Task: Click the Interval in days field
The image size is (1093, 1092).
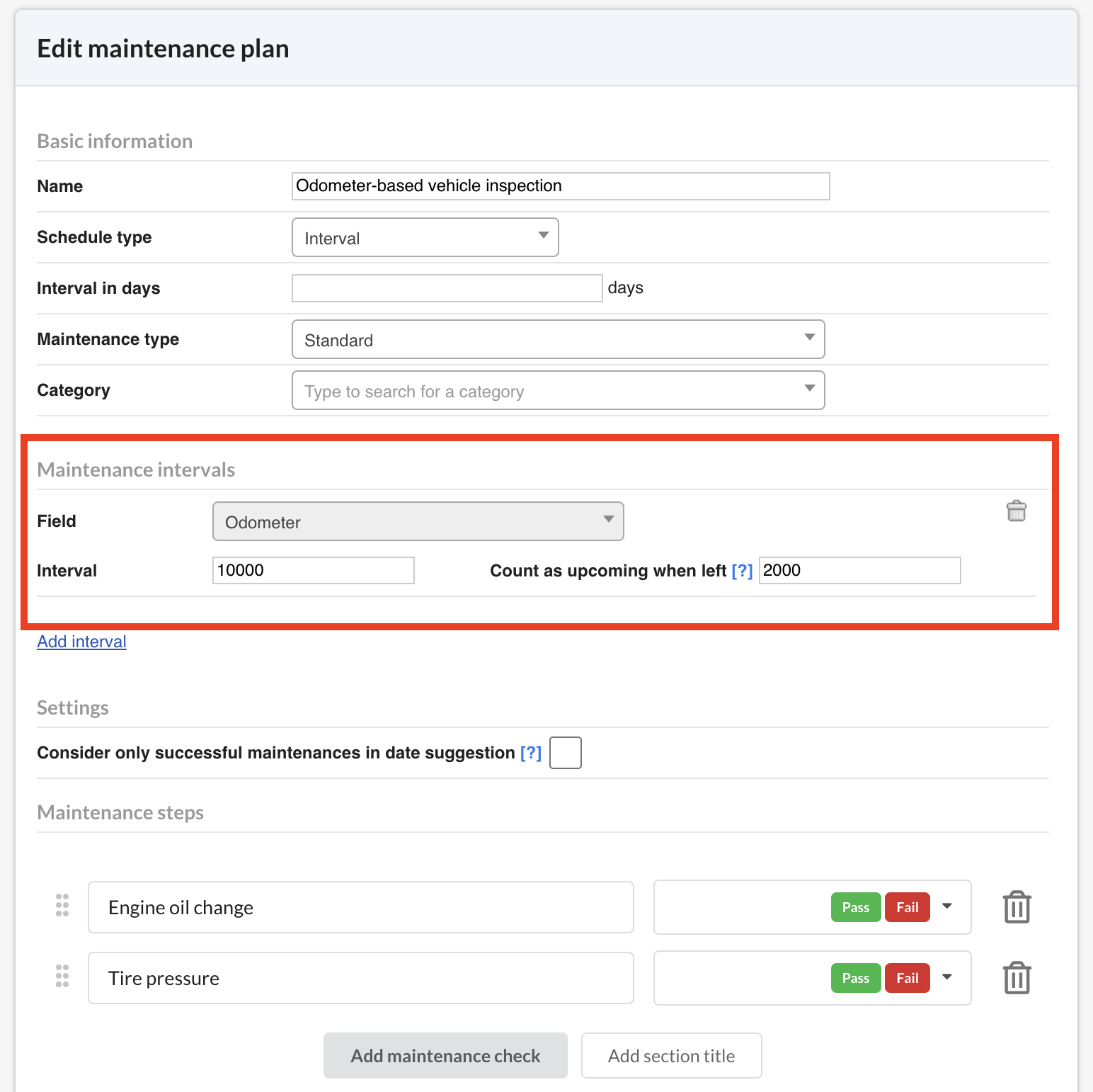Action: click(447, 288)
